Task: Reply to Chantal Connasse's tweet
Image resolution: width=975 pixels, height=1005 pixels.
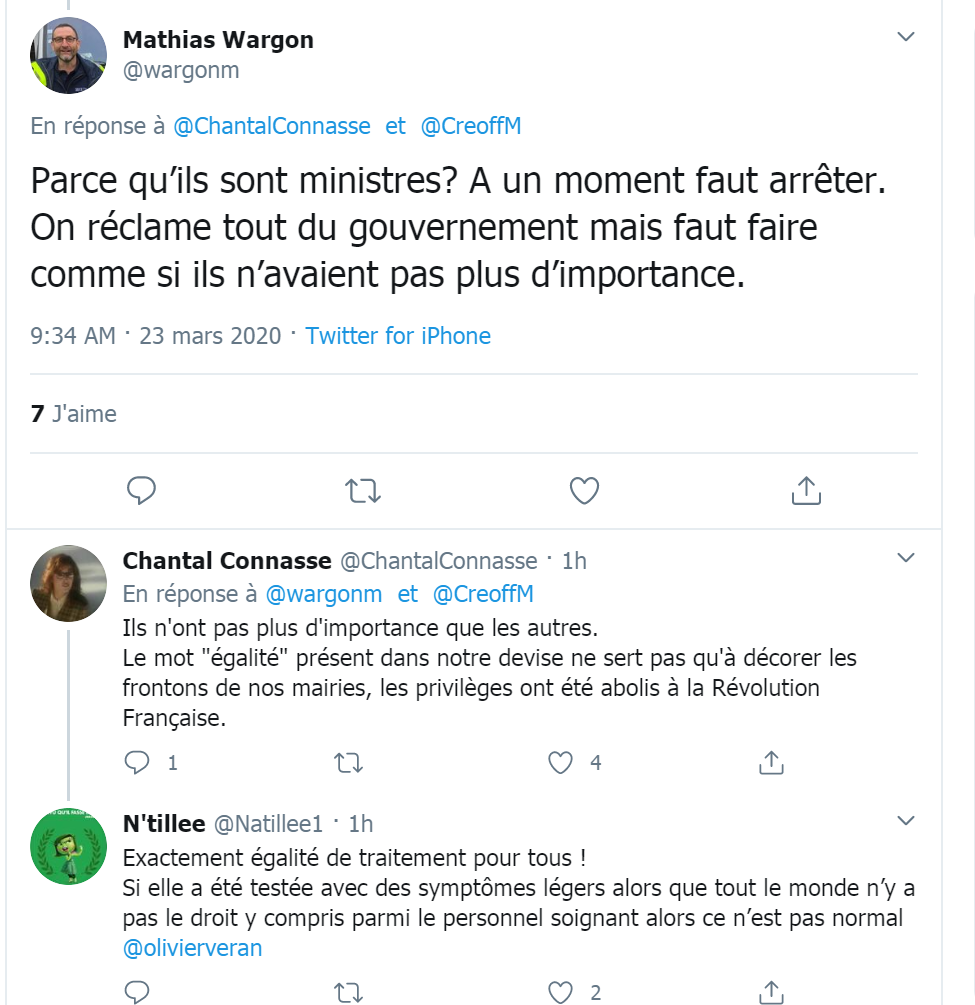Action: (x=137, y=763)
